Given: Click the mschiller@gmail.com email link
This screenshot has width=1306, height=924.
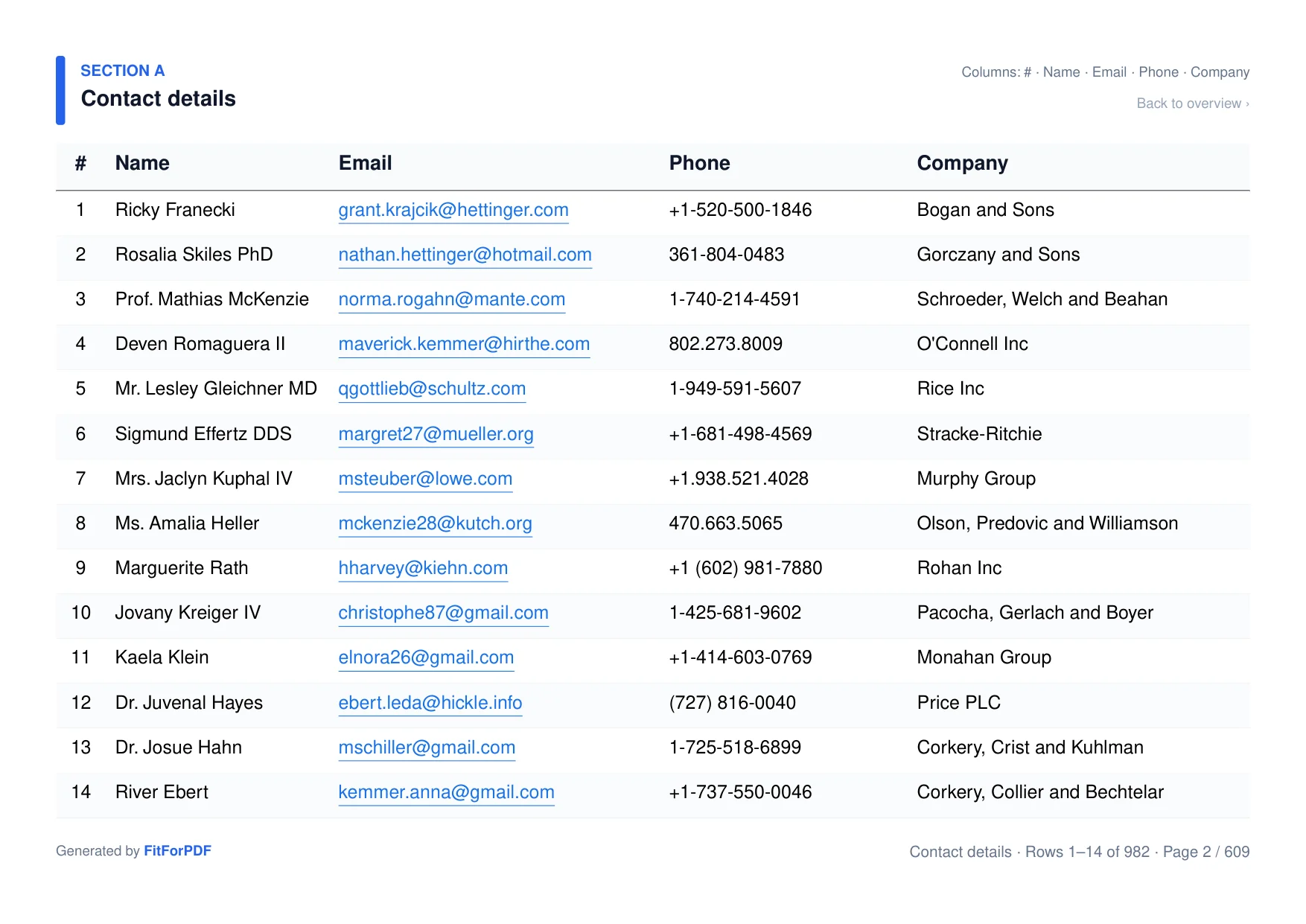Looking at the screenshot, I should [x=427, y=748].
